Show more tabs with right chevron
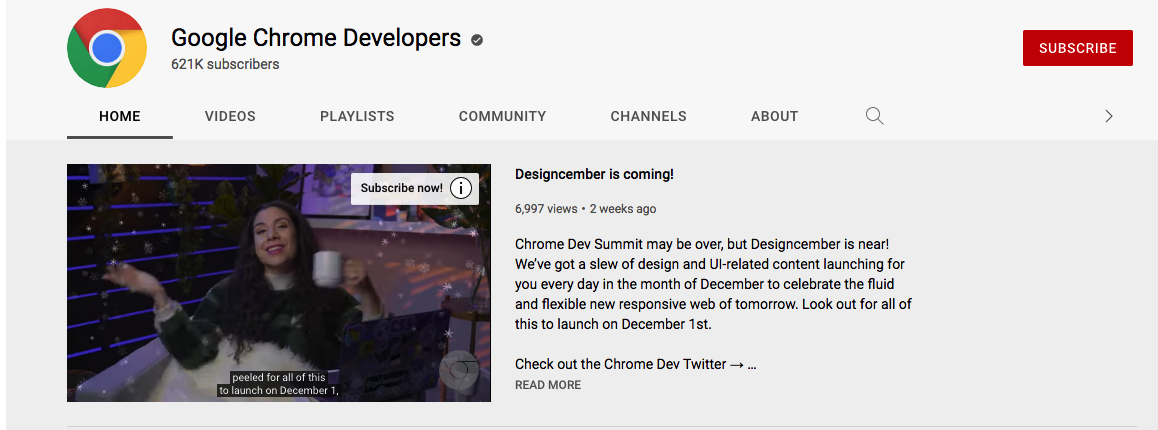Screen dimensions: 1158x430 1109,116
